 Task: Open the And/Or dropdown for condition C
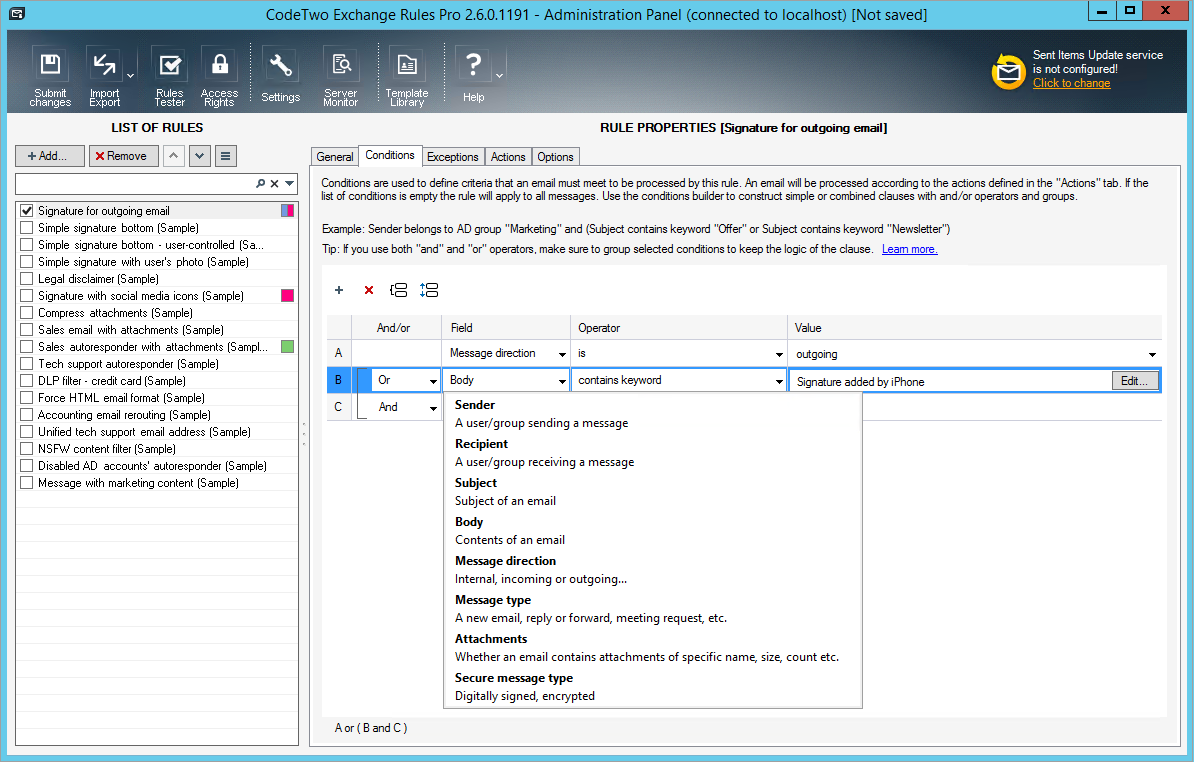point(432,407)
